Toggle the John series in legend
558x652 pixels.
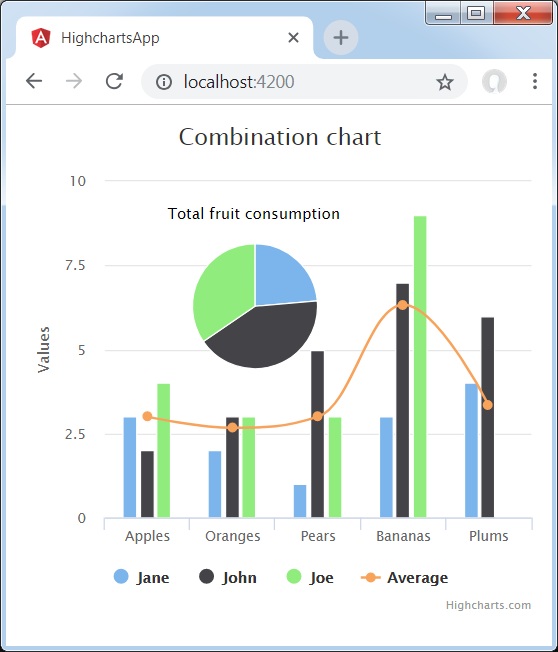pyautogui.click(x=227, y=577)
